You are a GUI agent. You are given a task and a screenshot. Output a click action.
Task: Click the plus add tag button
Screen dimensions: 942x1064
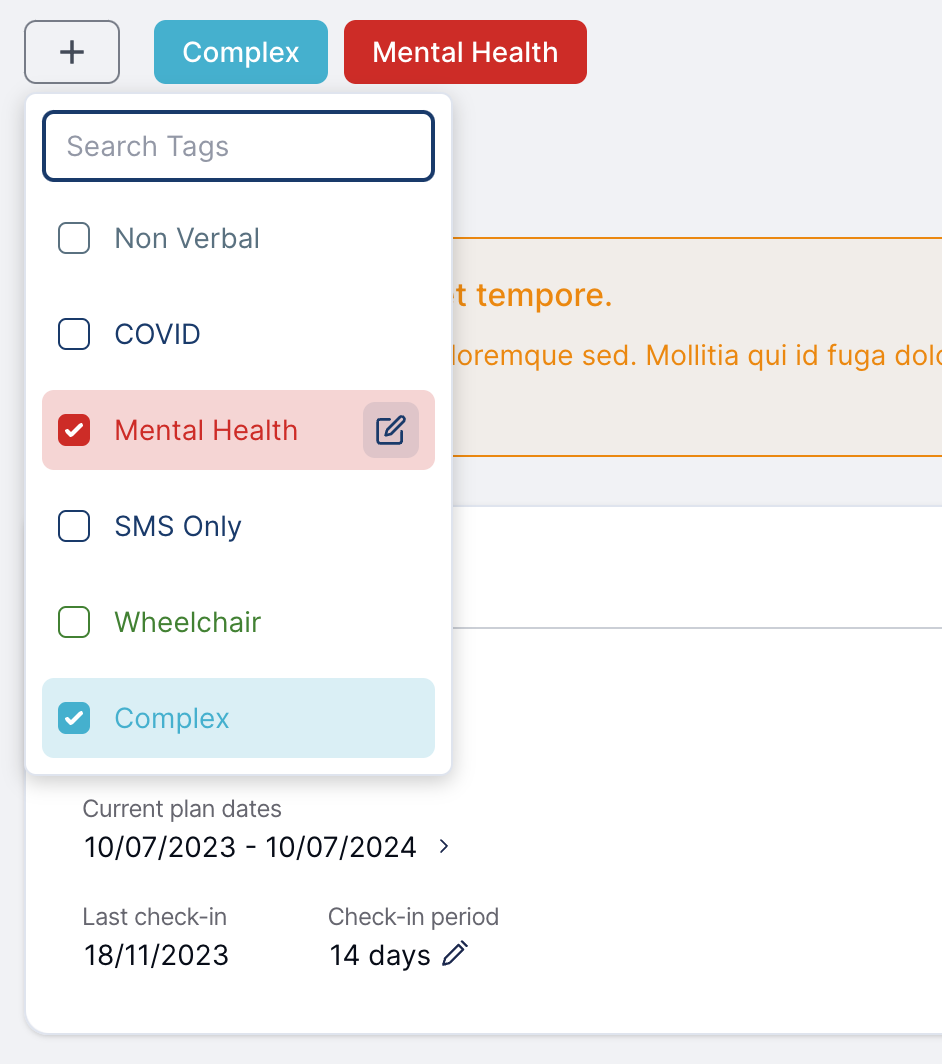72,52
